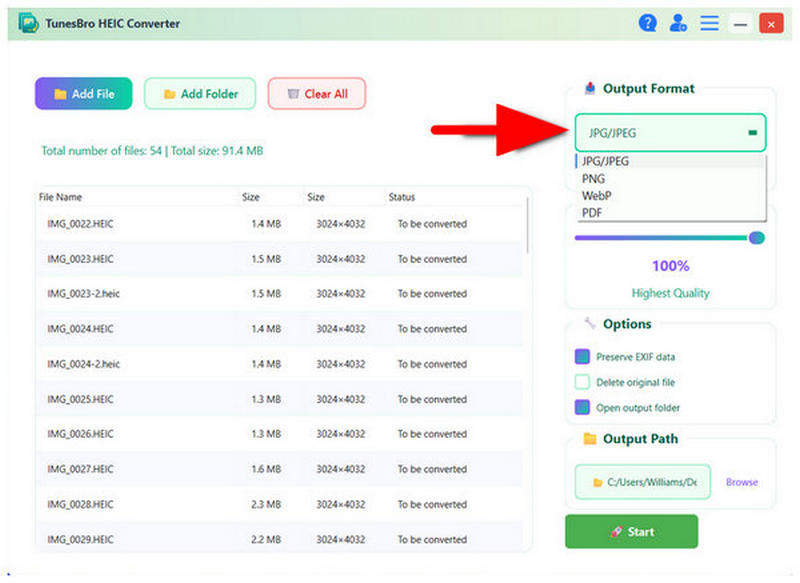Choose WebP from format list
Screen dimensions: 800x583
(x=670, y=195)
